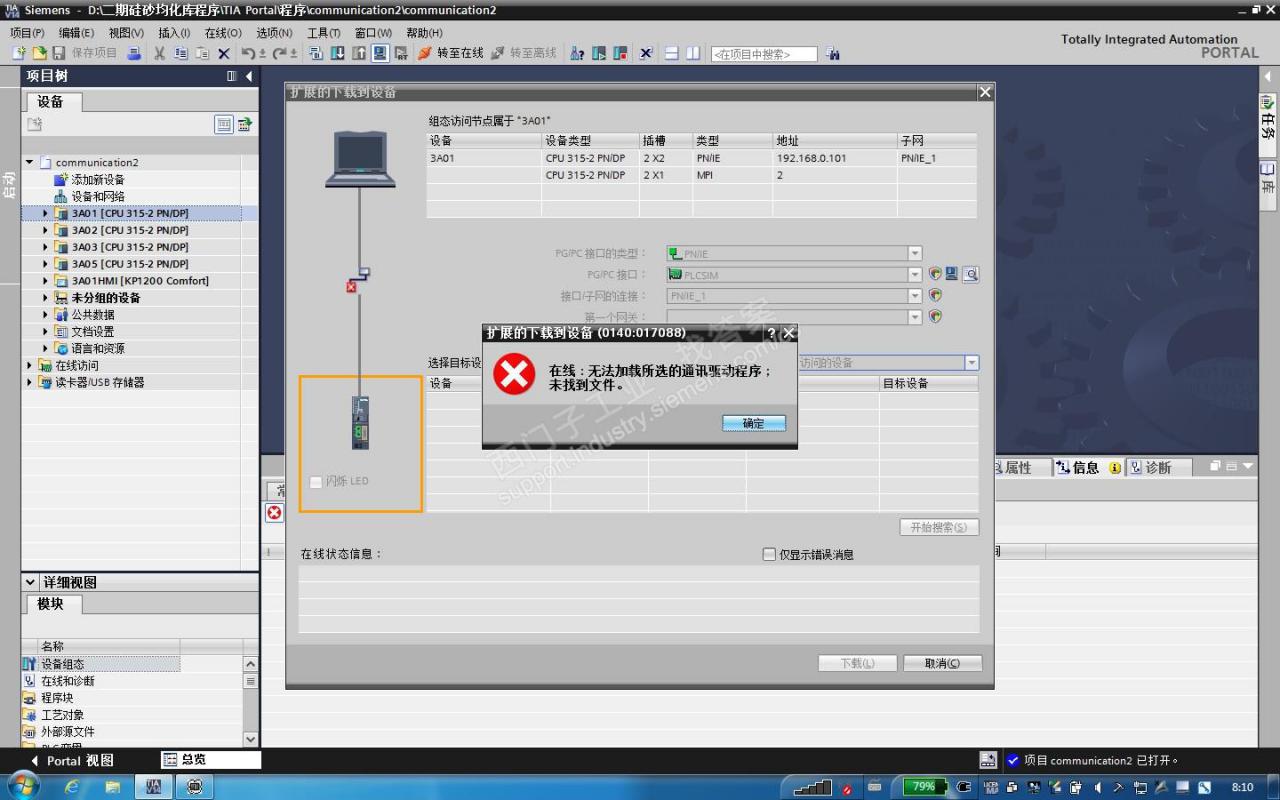This screenshot has width=1280, height=800.
Task: Collapse the 详细视图 panel
Action: [x=29, y=582]
